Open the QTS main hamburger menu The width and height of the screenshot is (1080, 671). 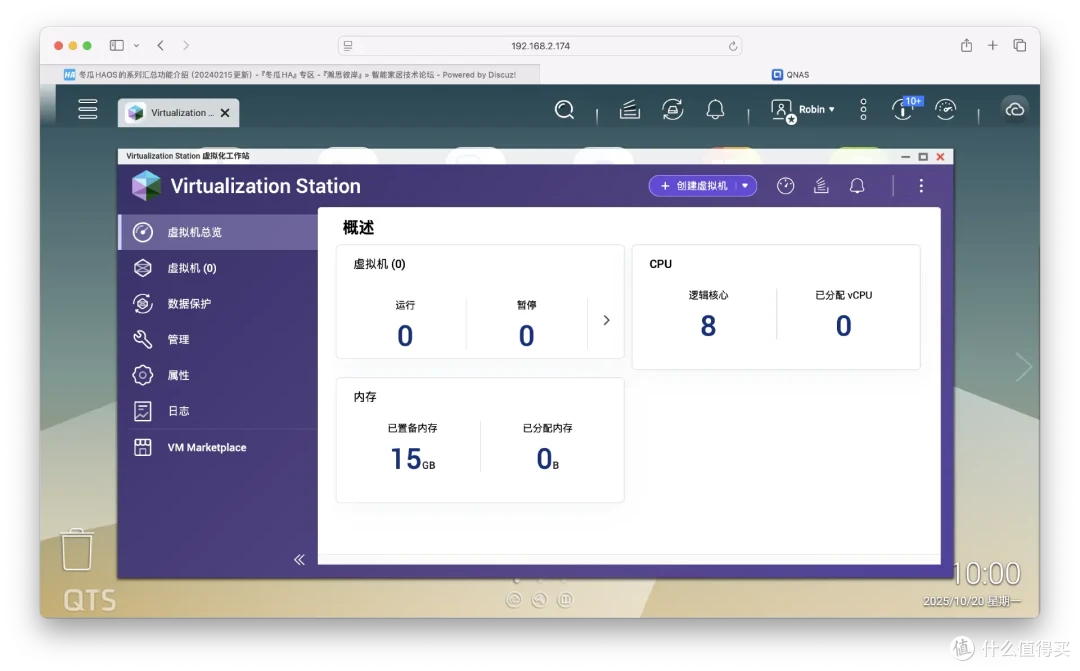click(87, 109)
